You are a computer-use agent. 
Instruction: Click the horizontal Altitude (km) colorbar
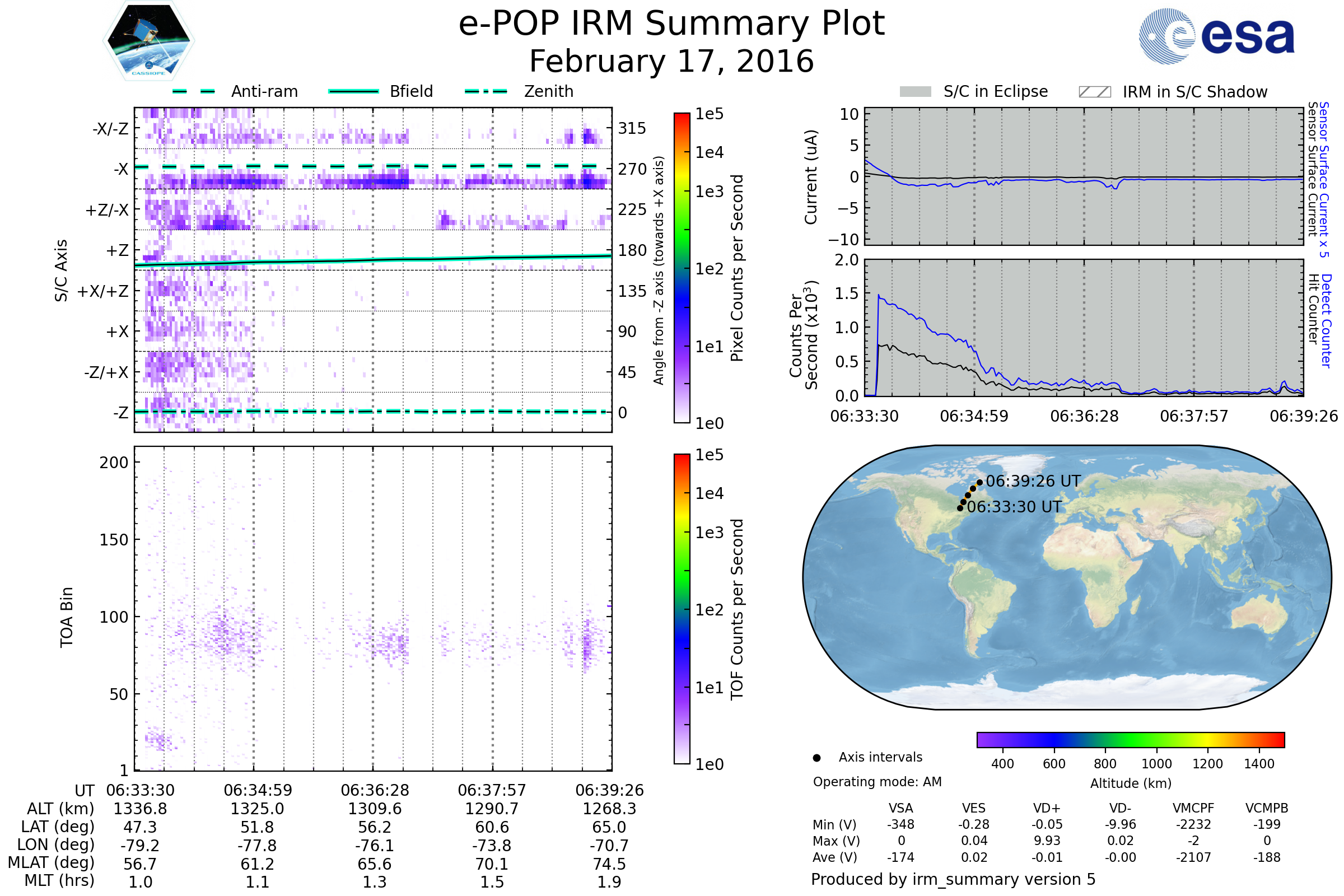coord(1130,739)
